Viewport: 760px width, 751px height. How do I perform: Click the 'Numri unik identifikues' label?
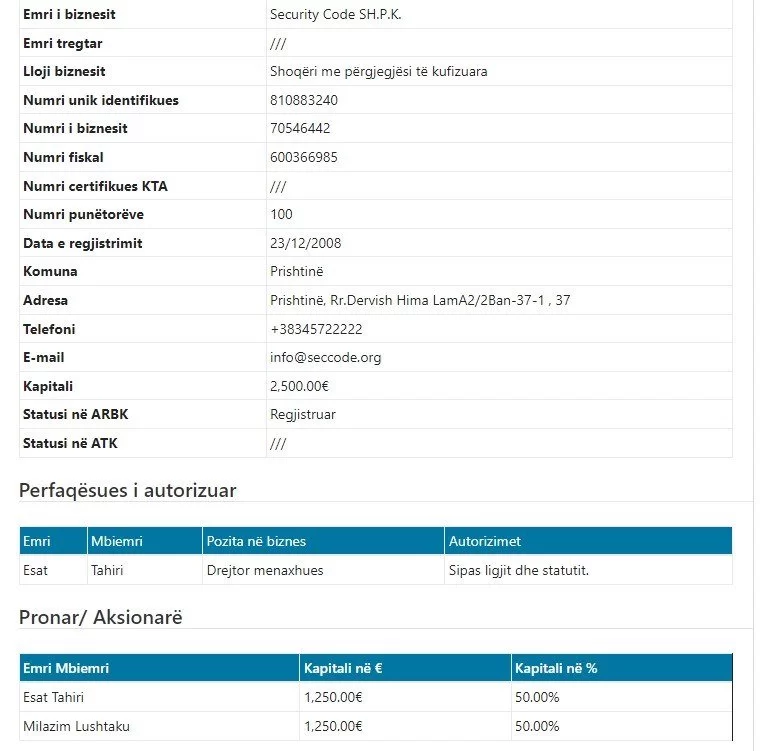pyautogui.click(x=101, y=100)
